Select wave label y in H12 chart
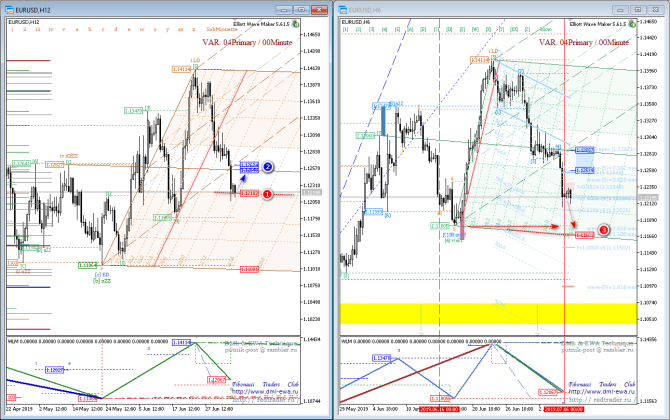Image resolution: width=670 pixels, height=420 pixels. (x=168, y=29)
